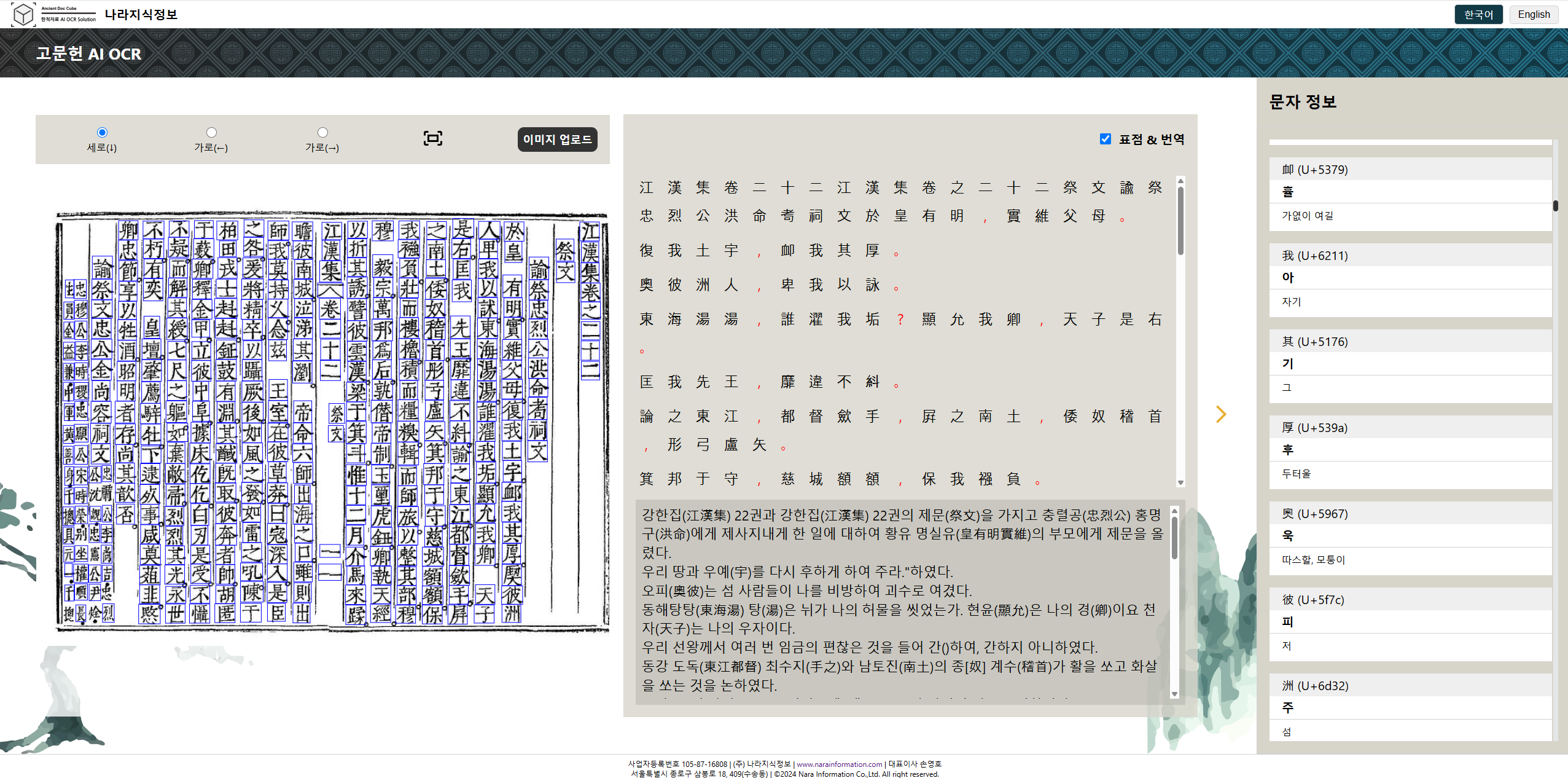
Task: Switch language to English
Action: (x=1534, y=14)
